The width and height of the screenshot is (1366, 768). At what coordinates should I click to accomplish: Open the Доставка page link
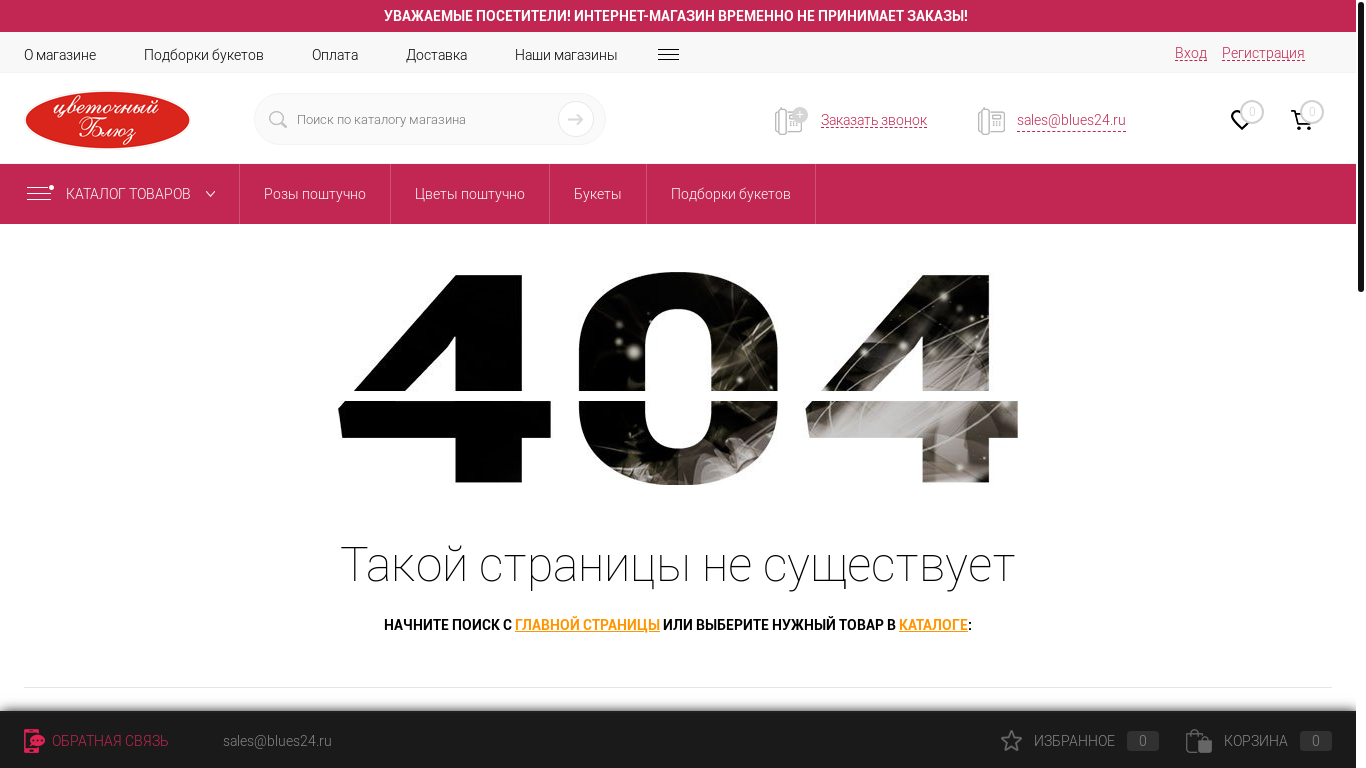[x=436, y=55]
